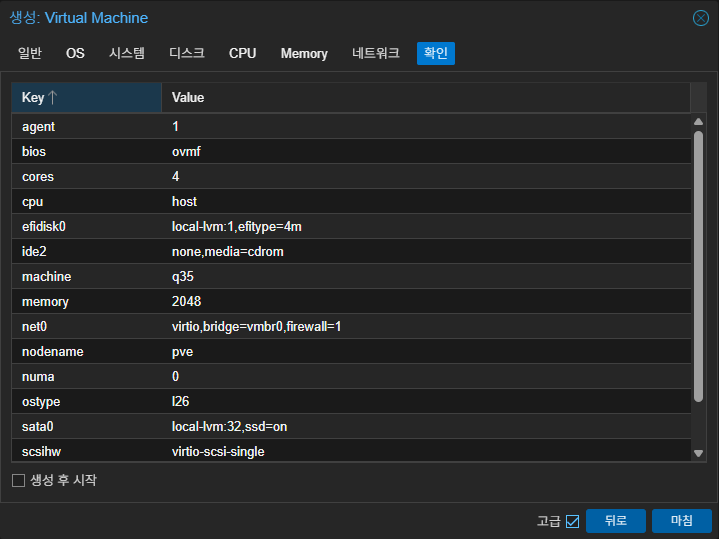The height and width of the screenshot is (539, 719).
Task: Select the net0 row
Action: [351, 326]
